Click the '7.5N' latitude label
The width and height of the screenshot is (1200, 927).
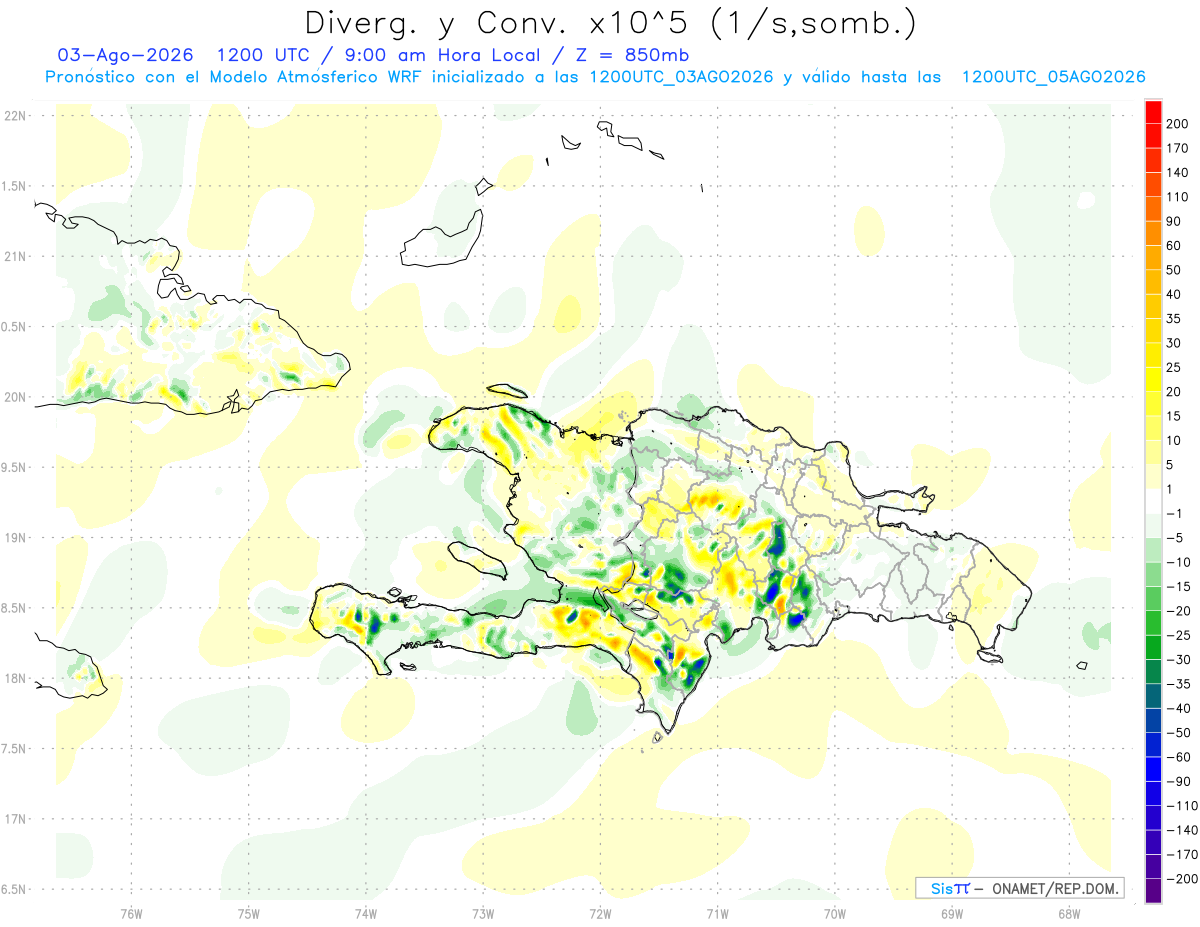pos(14,749)
